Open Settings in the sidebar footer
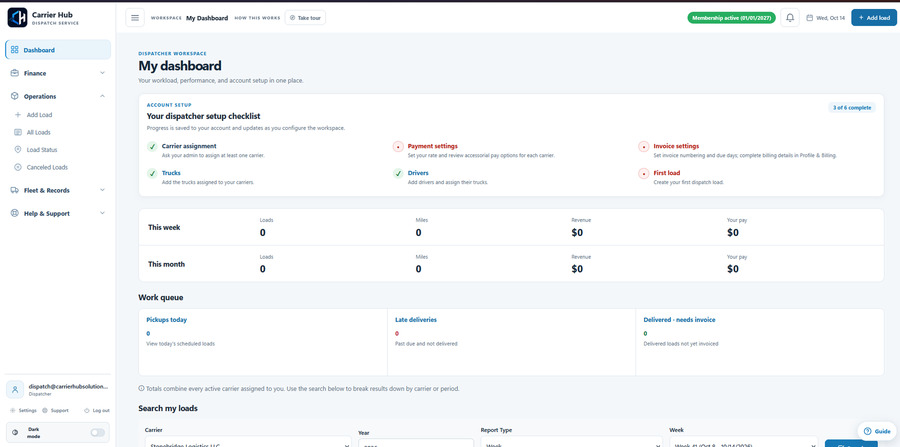This screenshot has width=900, height=447. click(x=24, y=410)
